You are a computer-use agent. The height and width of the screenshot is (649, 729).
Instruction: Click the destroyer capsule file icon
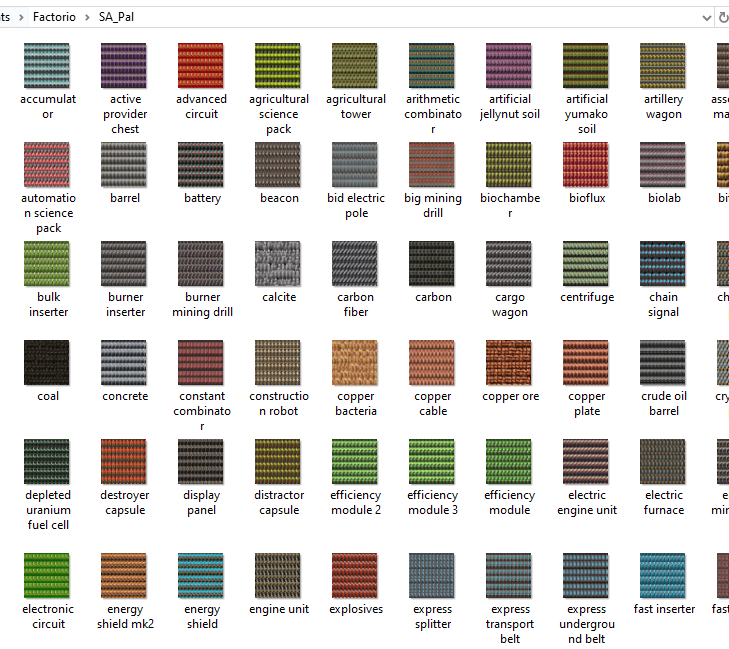point(124,462)
